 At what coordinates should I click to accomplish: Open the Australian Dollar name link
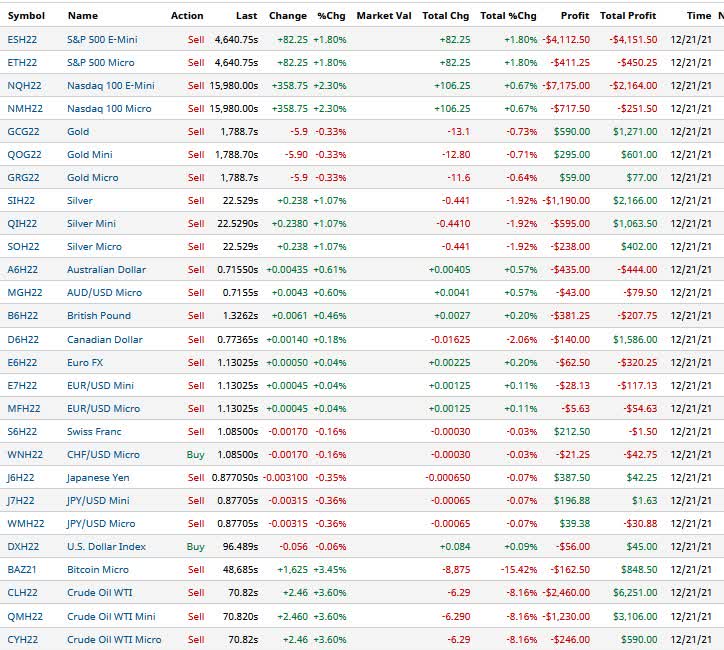tap(106, 270)
